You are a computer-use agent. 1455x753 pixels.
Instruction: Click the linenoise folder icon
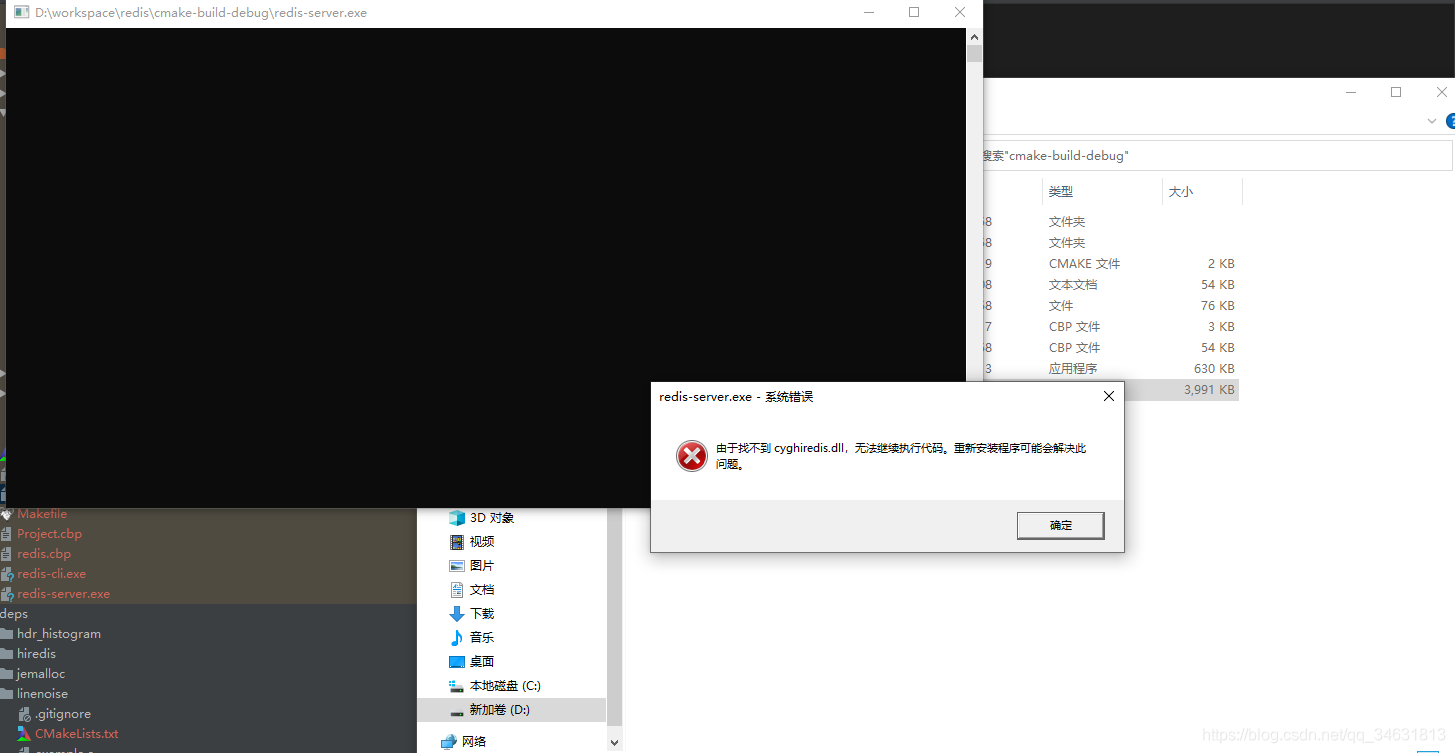click(7, 694)
